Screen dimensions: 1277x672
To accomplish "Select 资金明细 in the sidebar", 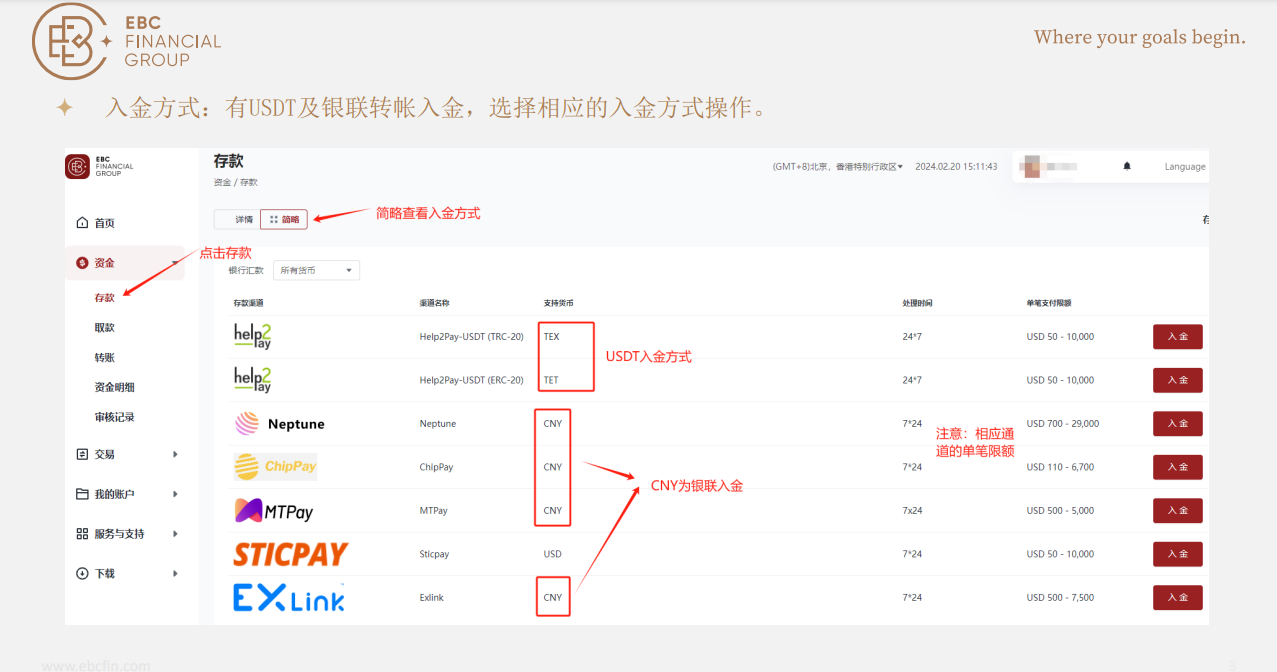I will tap(114, 387).
